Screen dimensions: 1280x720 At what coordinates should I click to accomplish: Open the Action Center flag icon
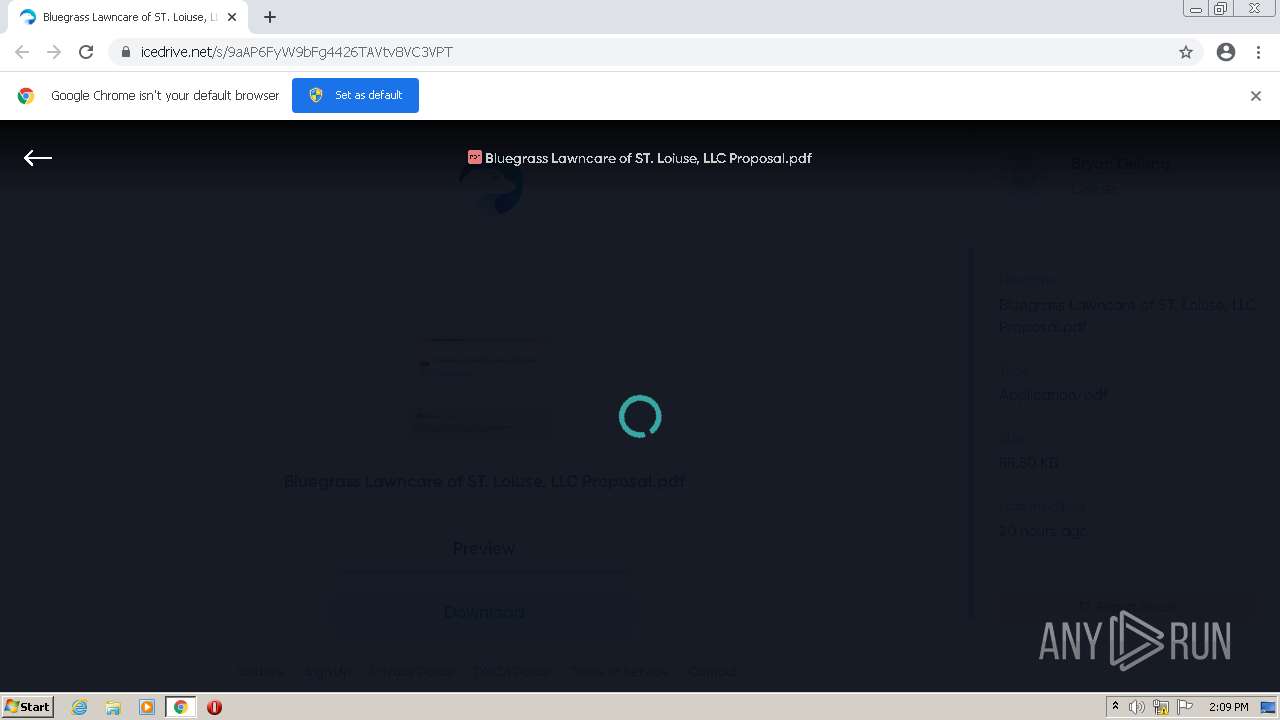(1185, 707)
